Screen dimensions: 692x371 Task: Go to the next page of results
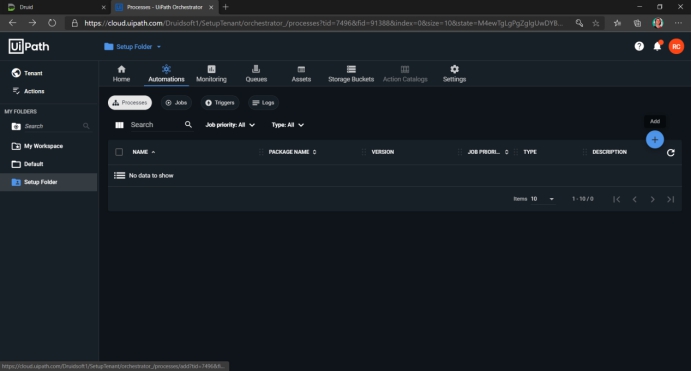point(652,199)
